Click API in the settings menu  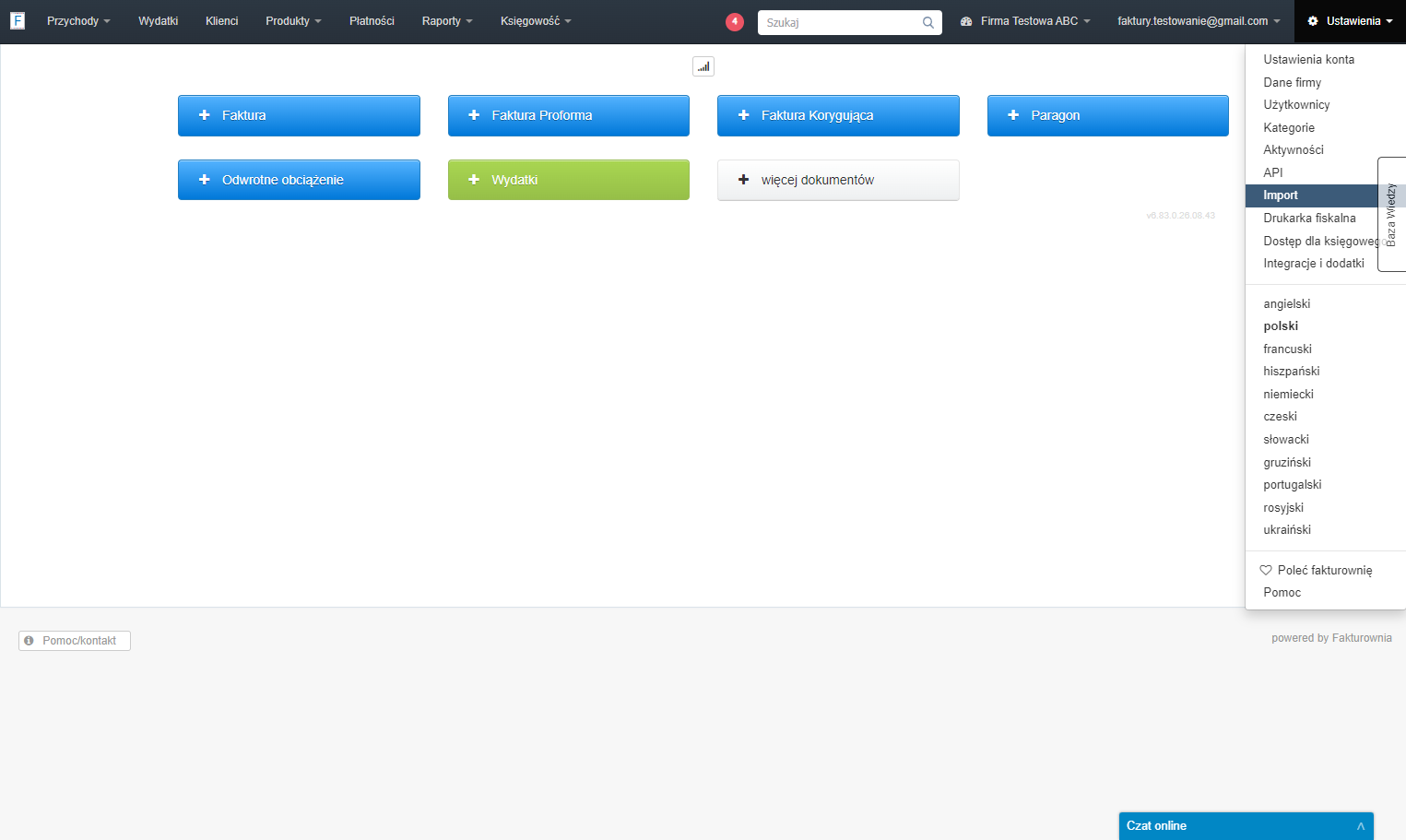click(x=1273, y=172)
